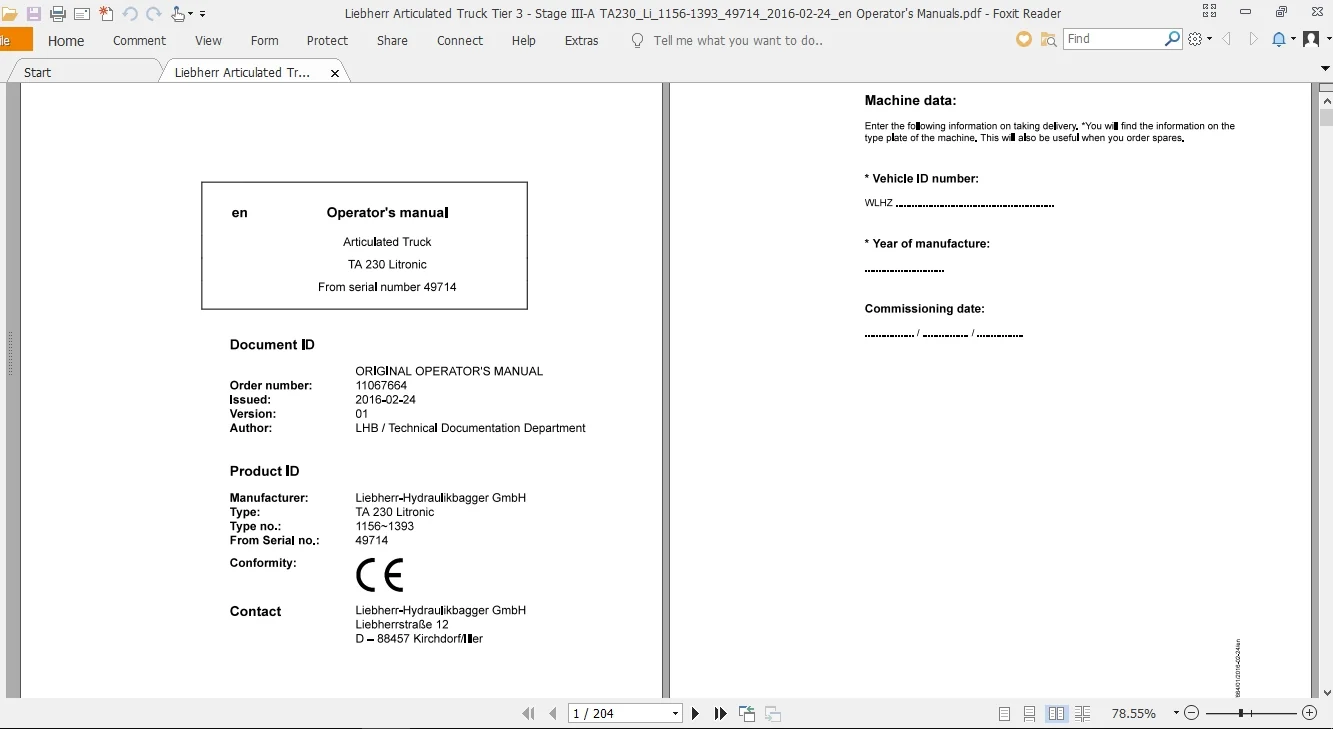This screenshot has height=729, width=1333.
Task: Open the Comment ribbon tab
Action: tap(139, 41)
